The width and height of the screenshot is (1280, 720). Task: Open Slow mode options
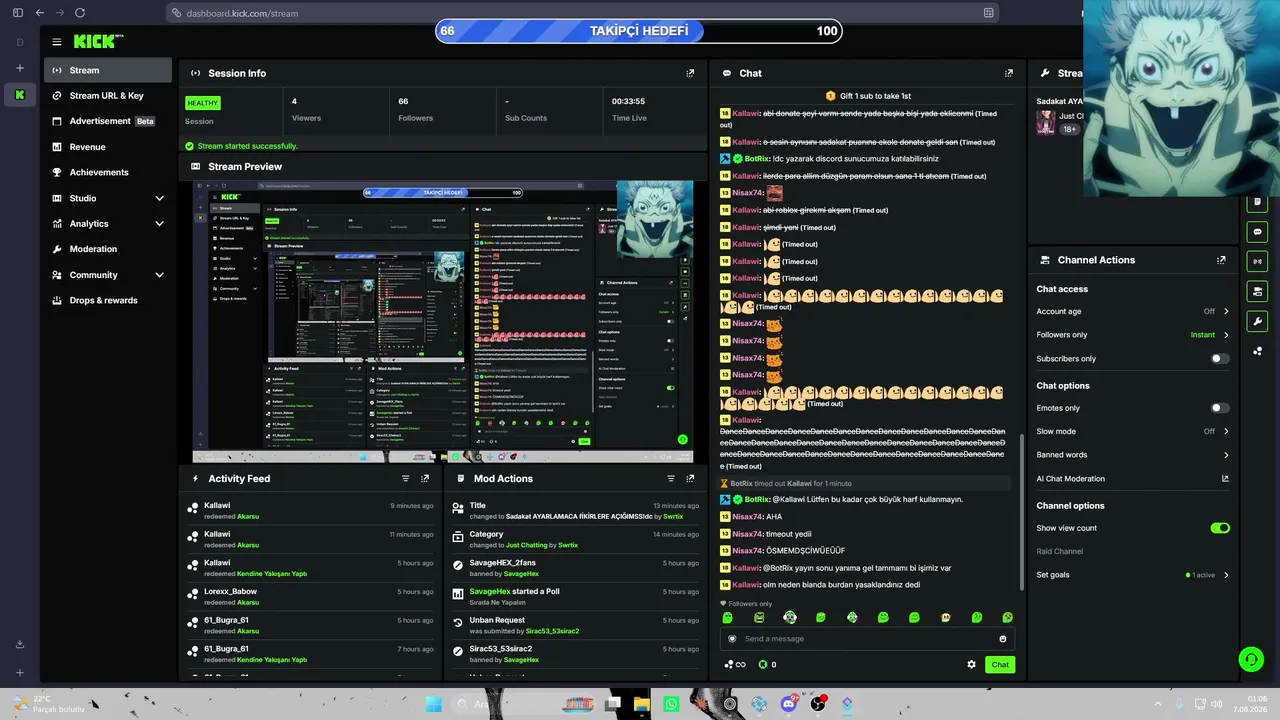(1133, 432)
